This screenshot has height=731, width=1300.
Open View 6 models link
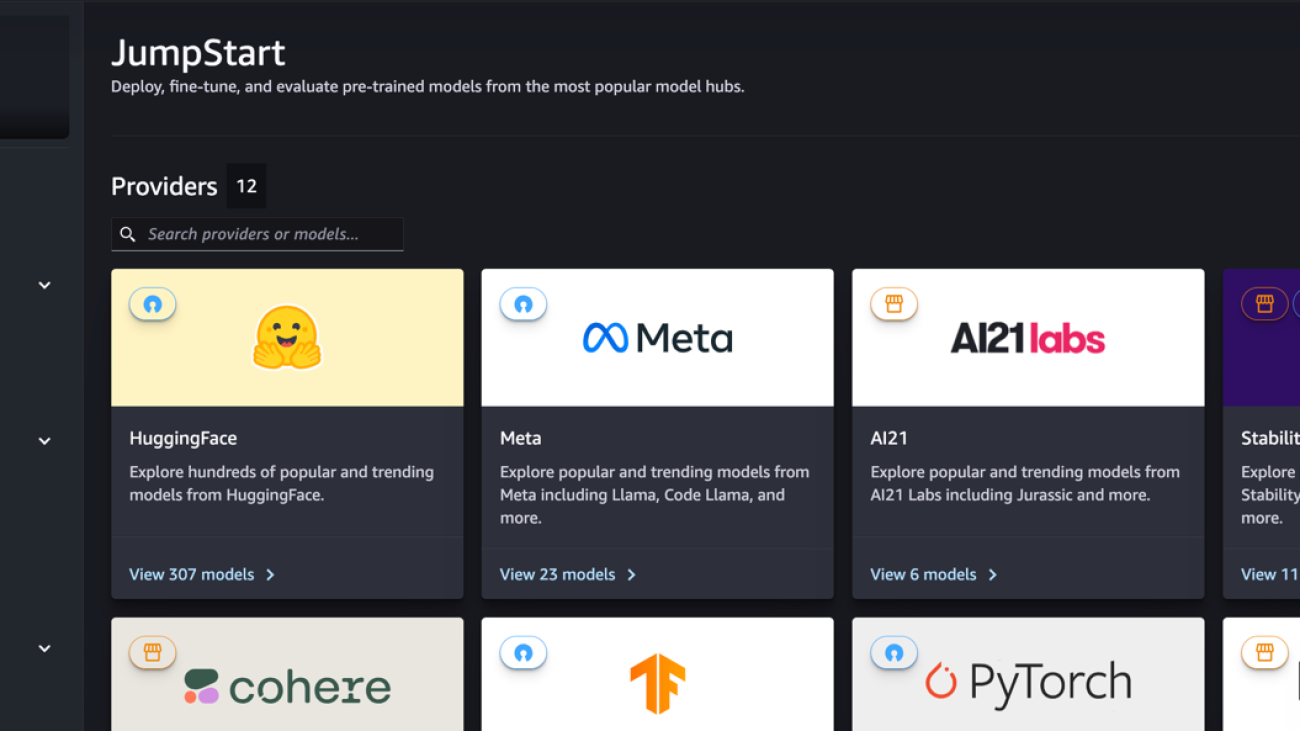(923, 574)
